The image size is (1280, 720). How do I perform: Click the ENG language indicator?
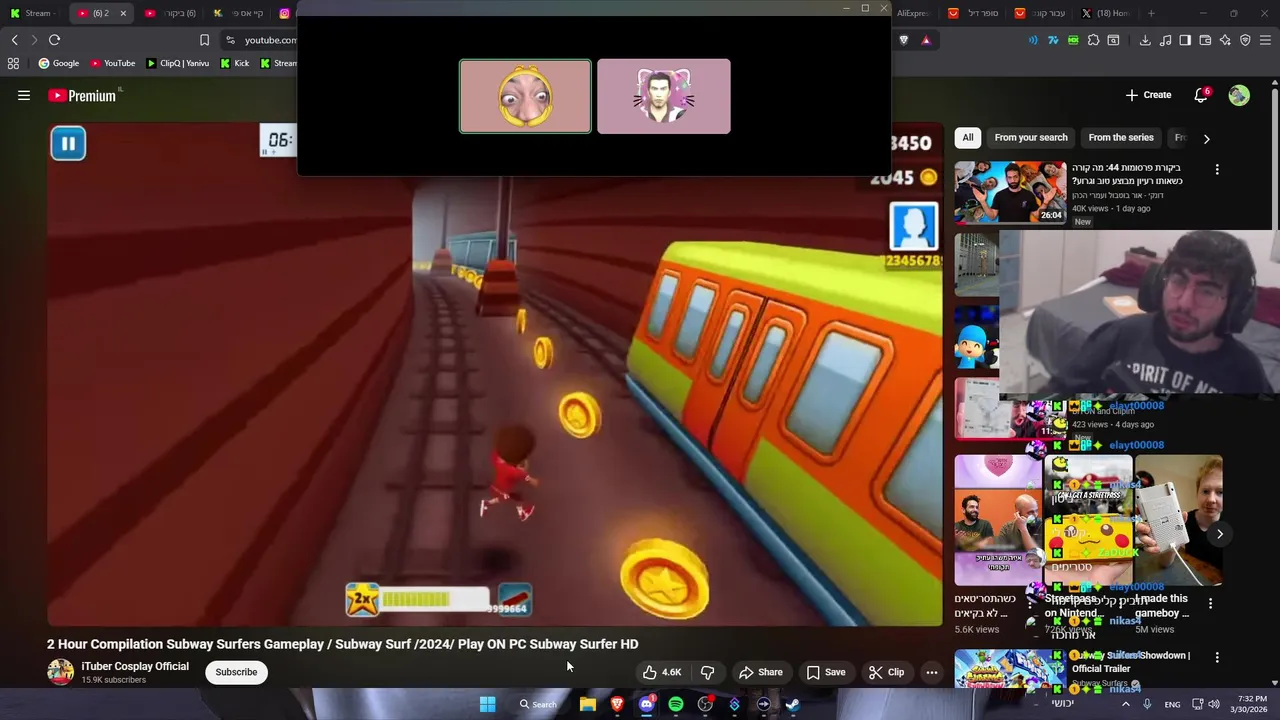coord(1172,704)
